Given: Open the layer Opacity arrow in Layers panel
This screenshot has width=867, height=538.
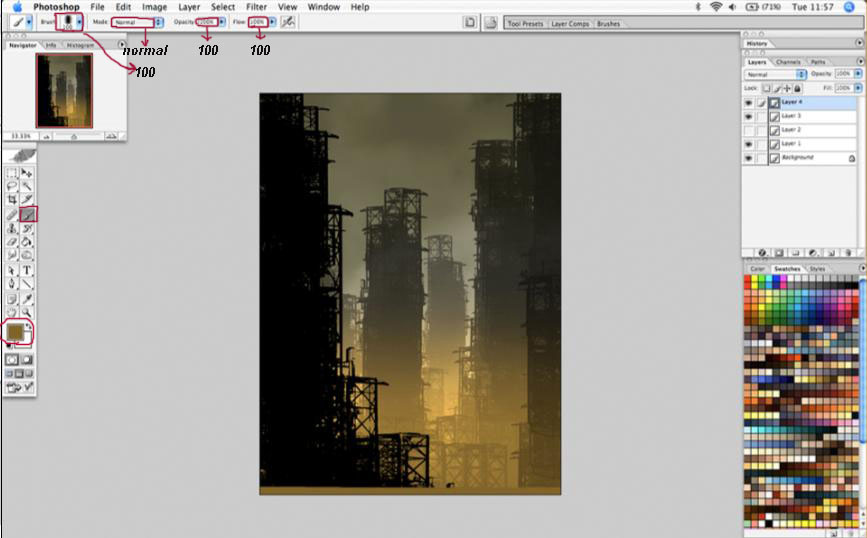Looking at the screenshot, I should pos(858,74).
